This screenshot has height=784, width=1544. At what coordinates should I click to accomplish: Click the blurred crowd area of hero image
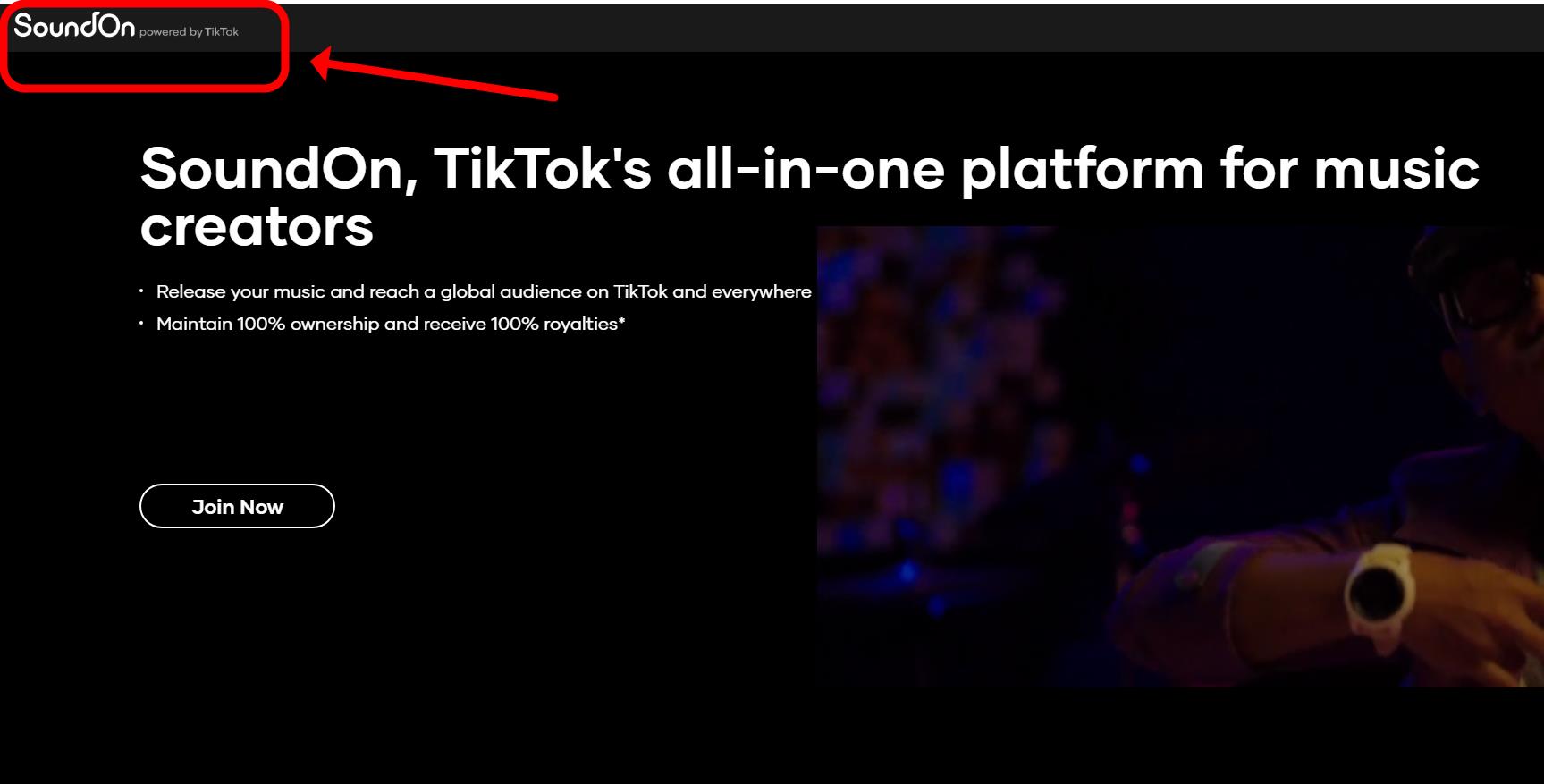coord(939,402)
